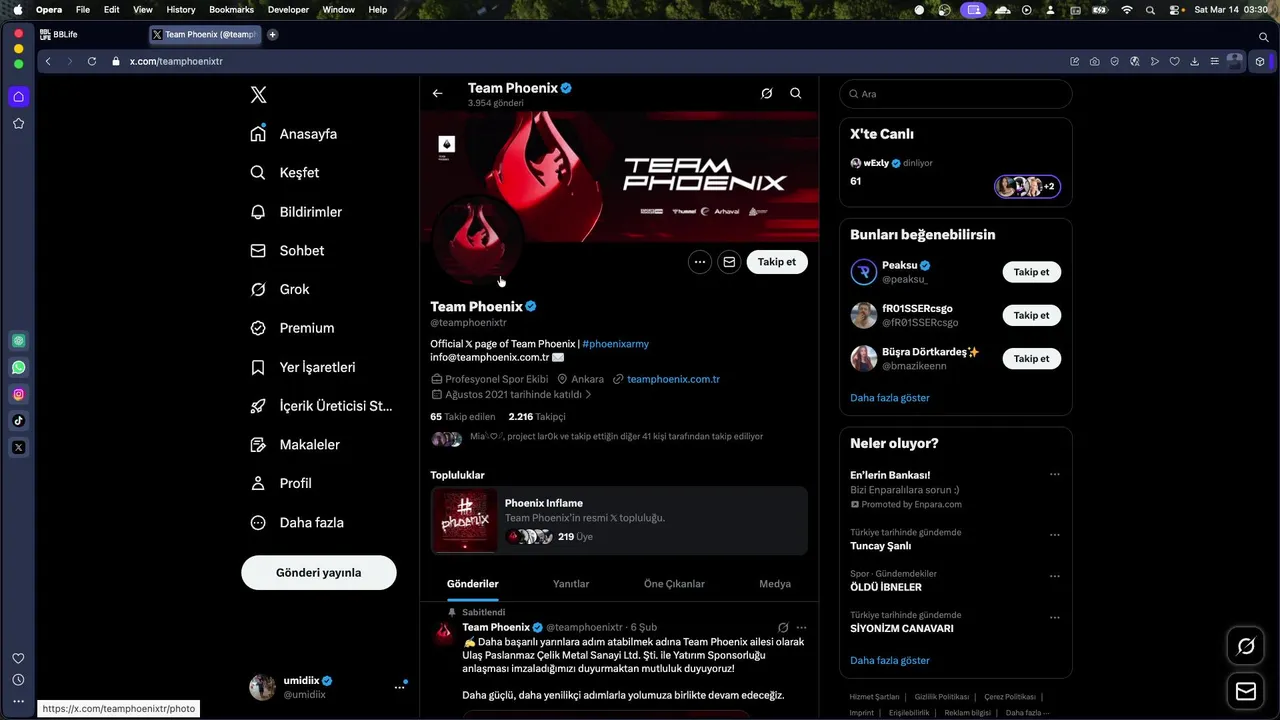1280x720 pixels.
Task: Open WhatsApp in the Opera sidebar
Action: 19,367
